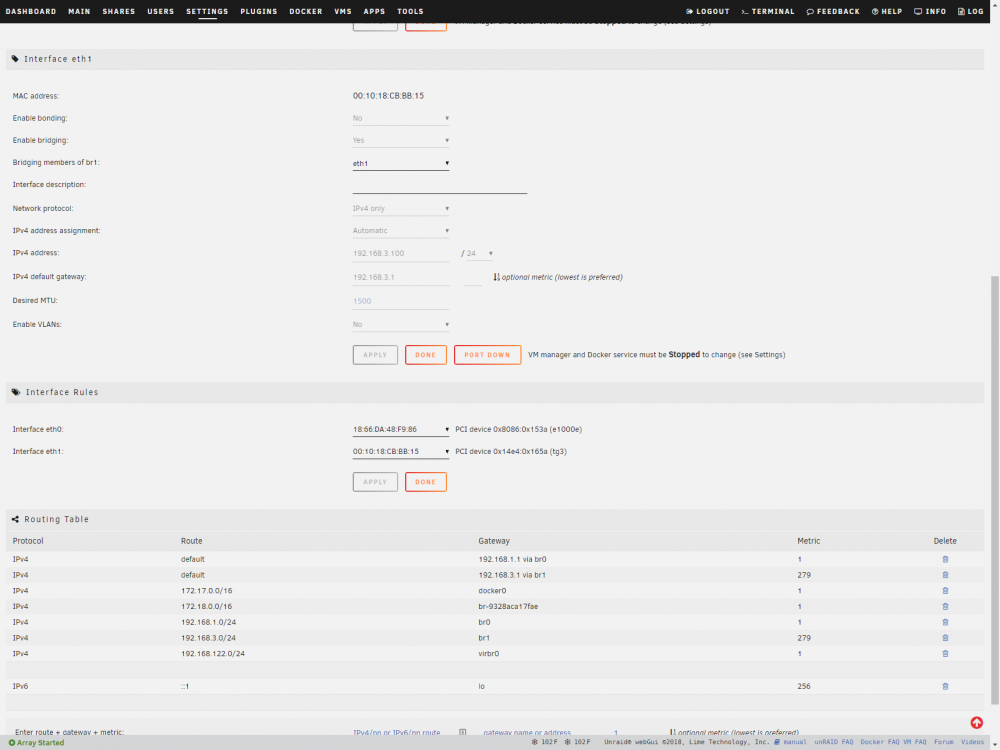Delete the 172.18.0.0/16 route
The height and width of the screenshot is (750, 1000).
tap(945, 607)
